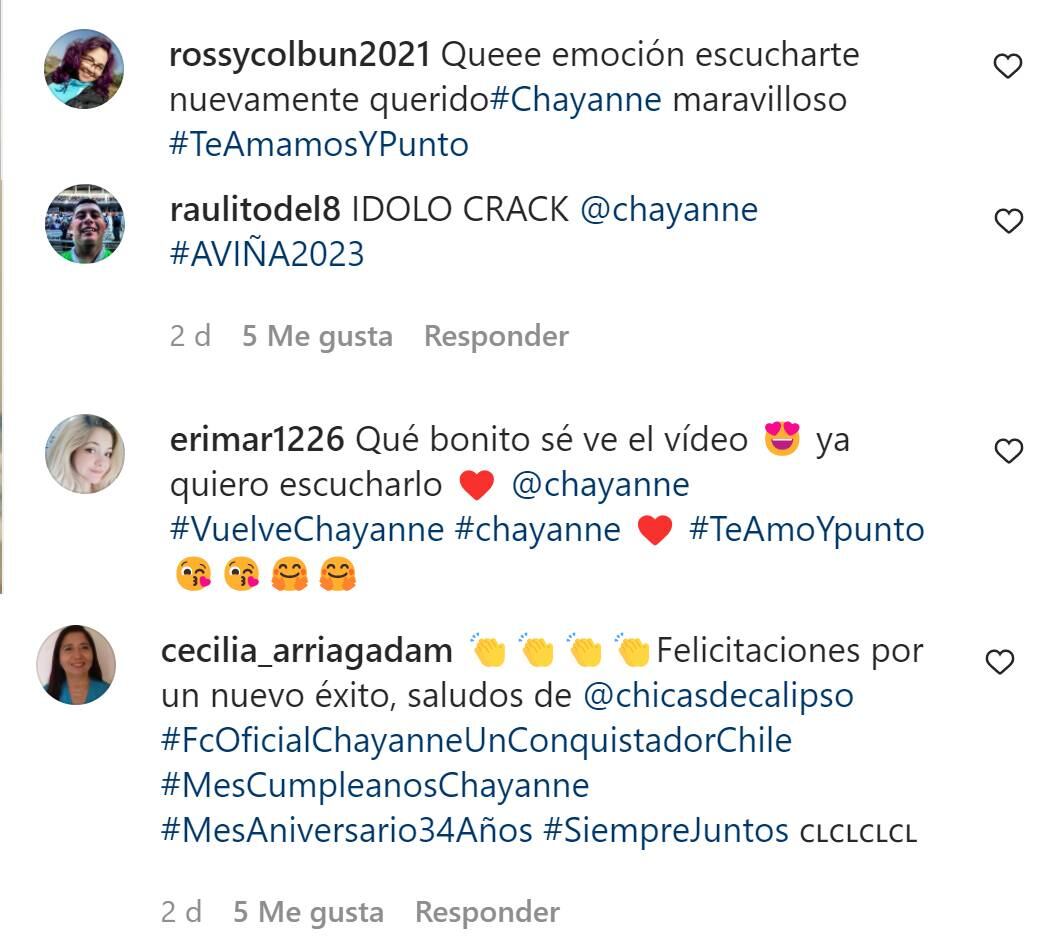Open the #FcOficialChayanneUnConquistadorChile hashtag
This screenshot has height=938, width=1042.
click(476, 741)
